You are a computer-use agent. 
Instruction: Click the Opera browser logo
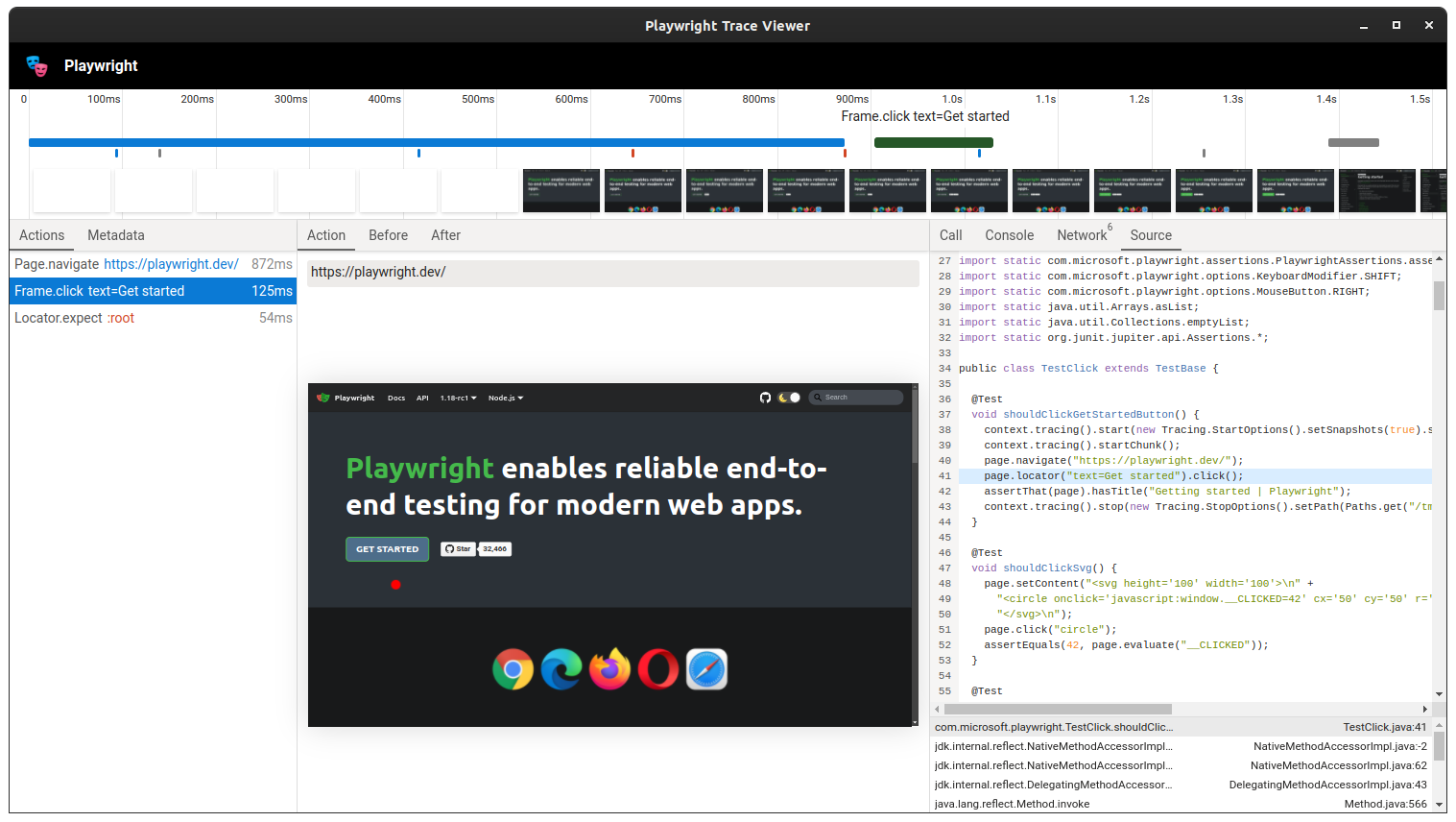tap(658, 669)
